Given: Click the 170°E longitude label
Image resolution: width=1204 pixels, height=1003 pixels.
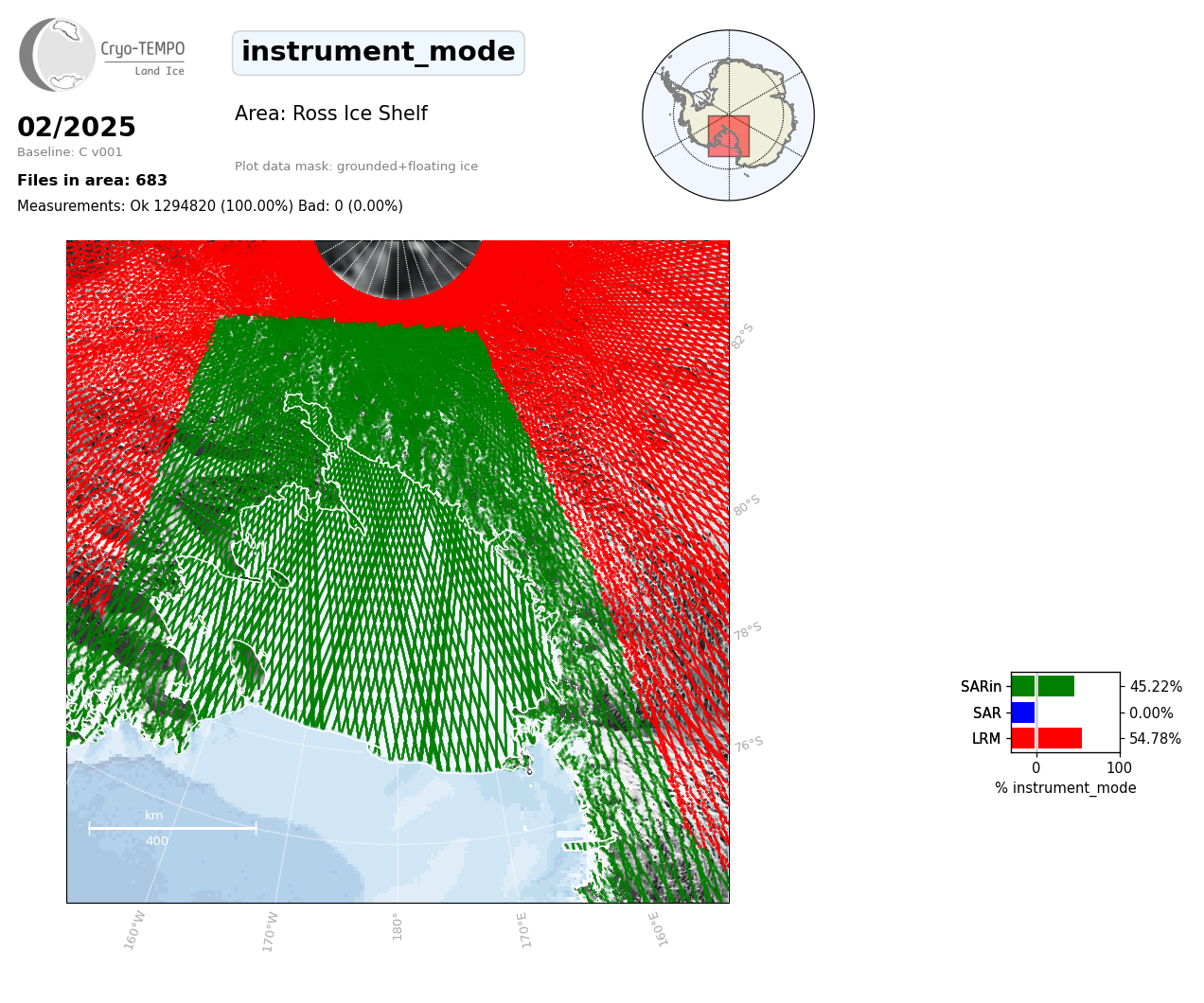Looking at the screenshot, I should coord(523,930).
